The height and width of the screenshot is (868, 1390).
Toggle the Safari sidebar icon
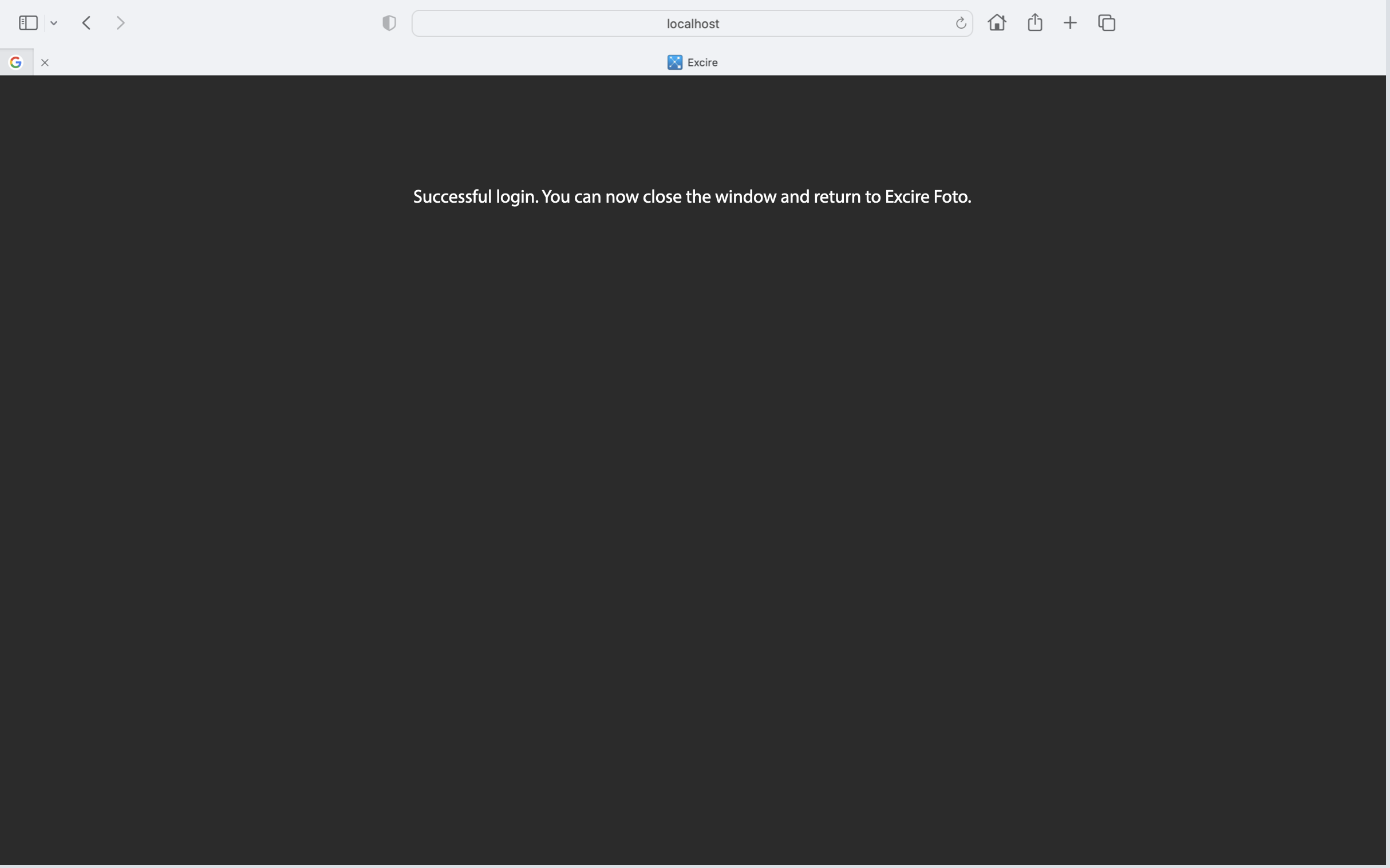tap(28, 23)
